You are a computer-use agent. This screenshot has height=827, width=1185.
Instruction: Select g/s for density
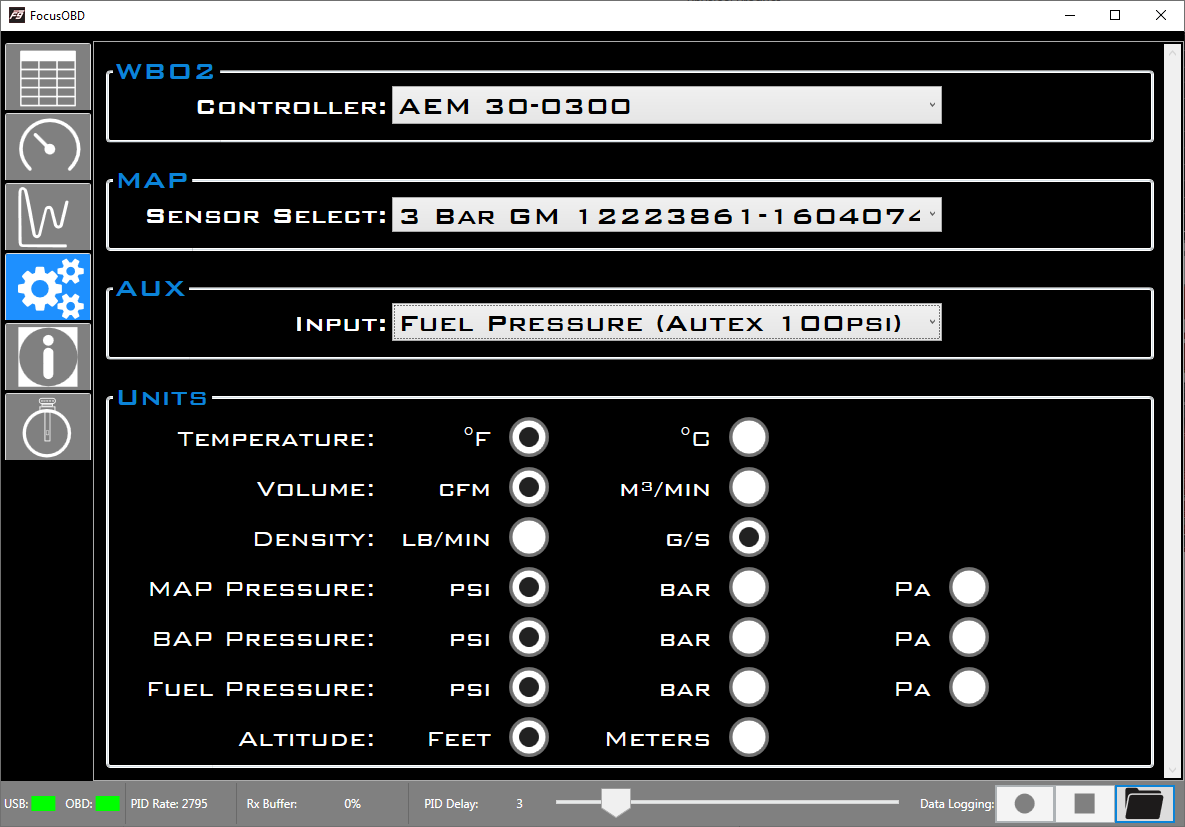coord(748,537)
